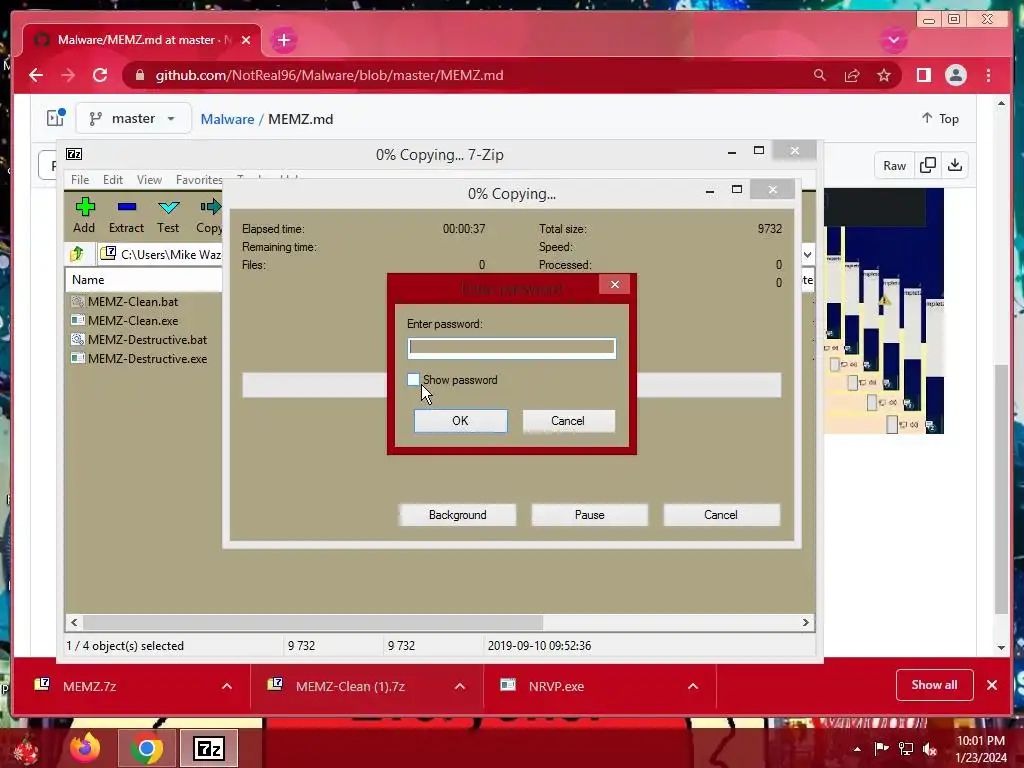Expand the MEMZ-Clean (1).7z download options
The height and width of the screenshot is (768, 1024).
[x=460, y=686]
